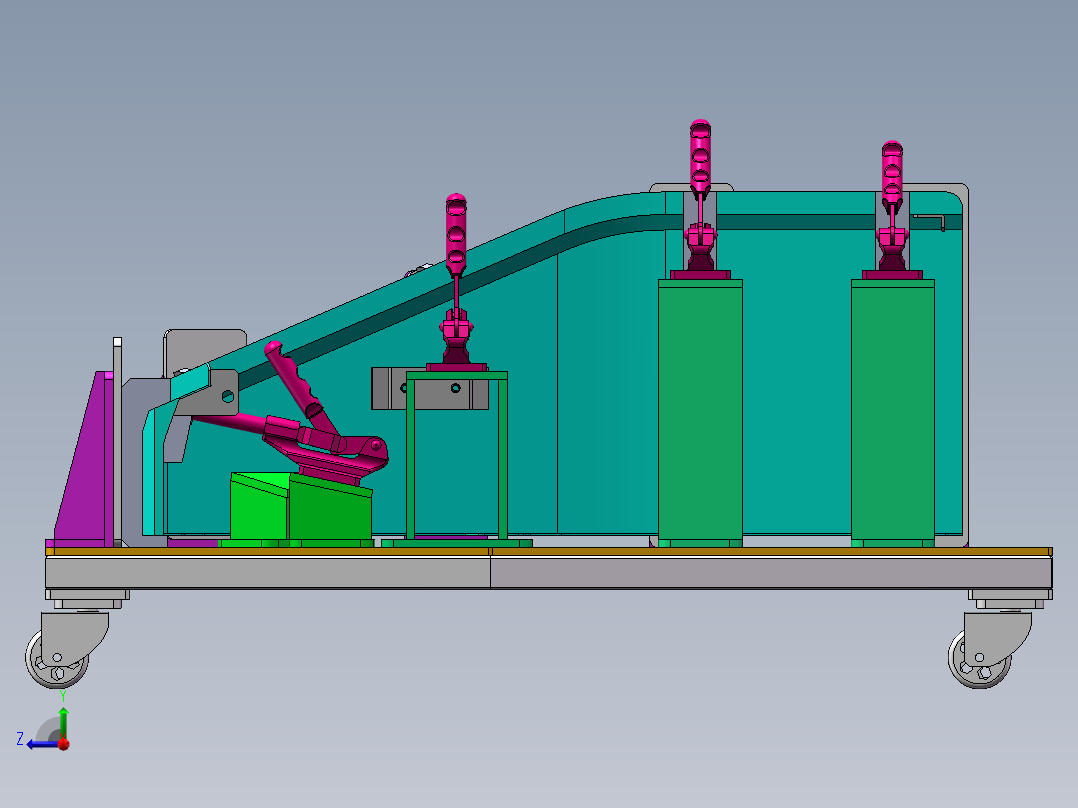Select the pink clamp handle above the green frame stand
This screenshot has height=808, width=1078.
tap(456, 234)
